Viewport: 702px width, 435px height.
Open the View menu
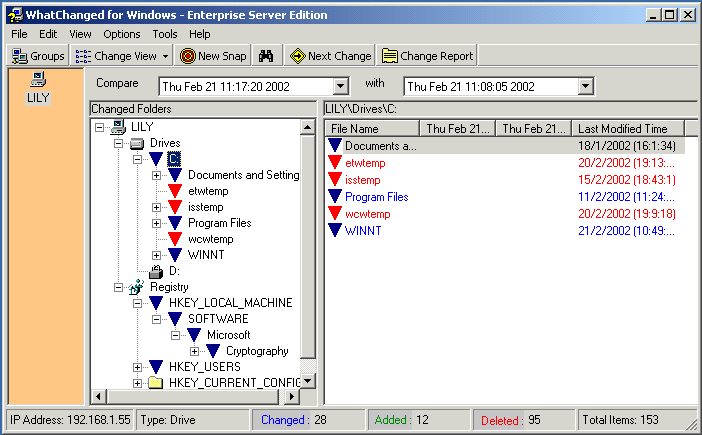80,34
